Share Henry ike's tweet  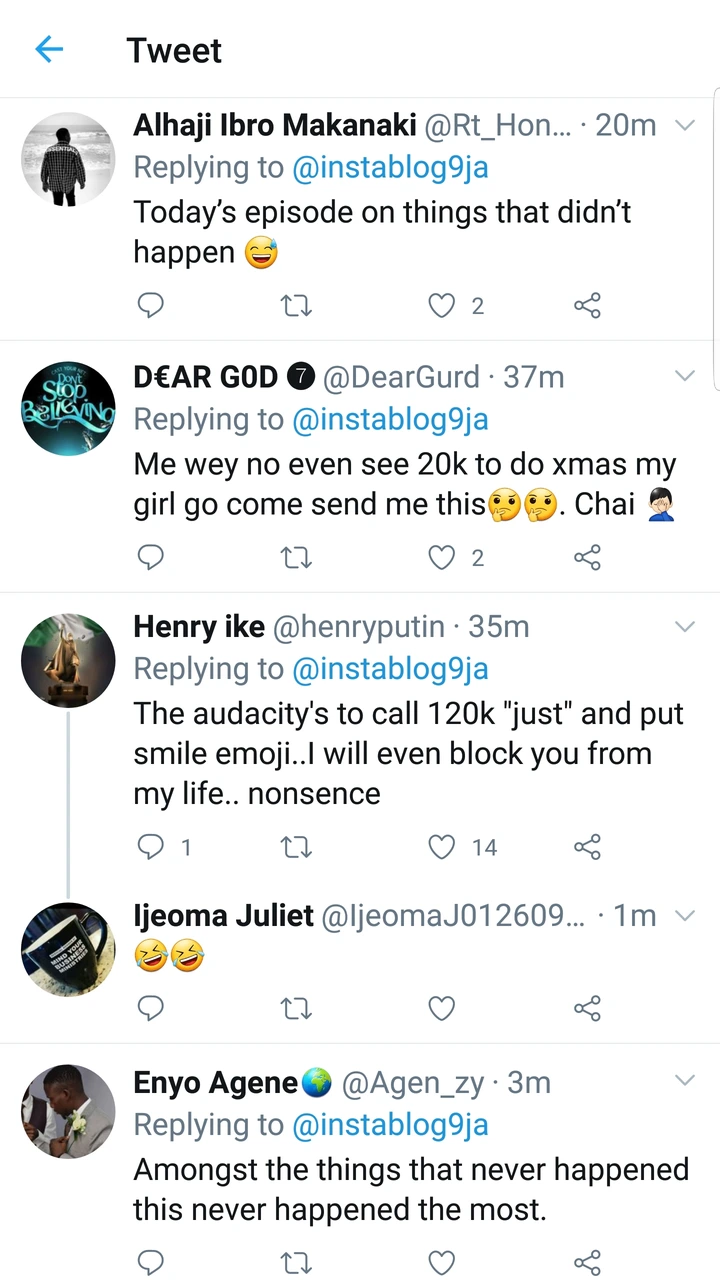coord(587,848)
